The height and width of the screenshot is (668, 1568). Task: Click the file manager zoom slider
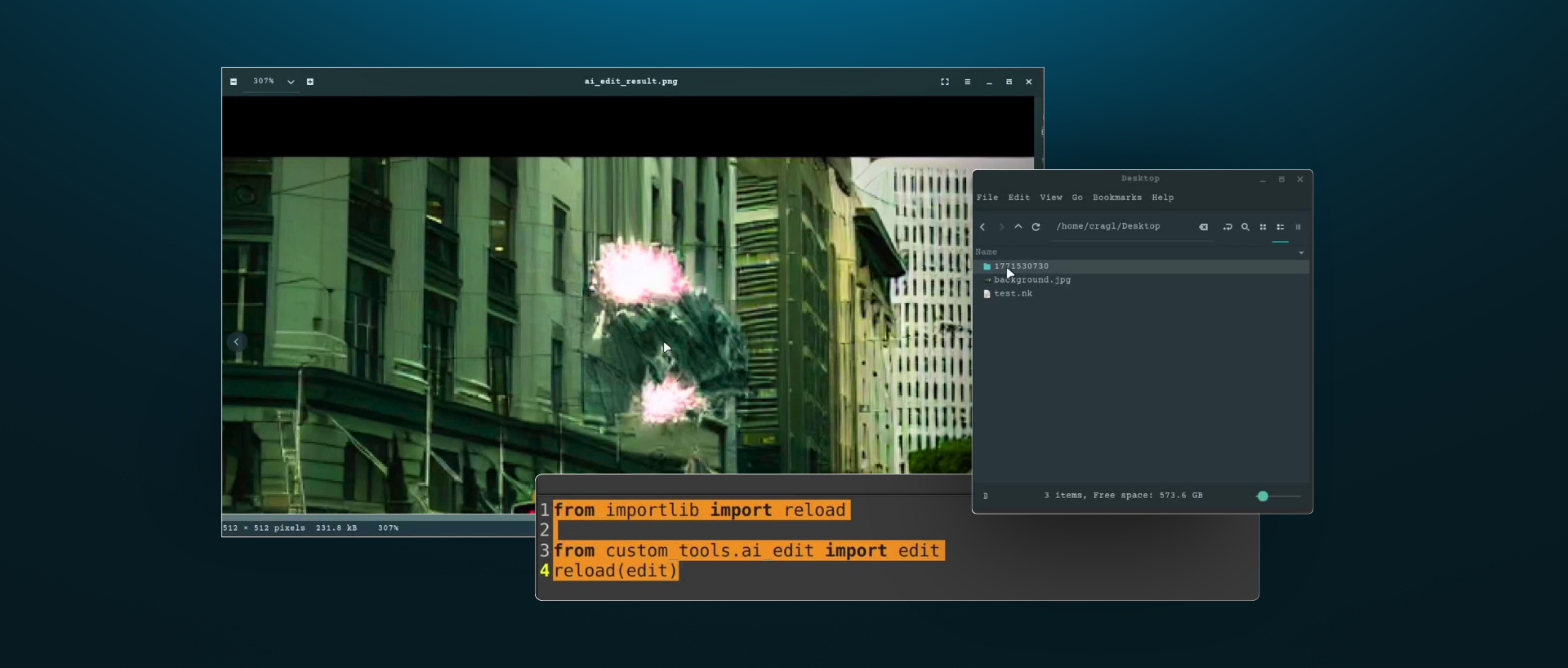(1278, 497)
